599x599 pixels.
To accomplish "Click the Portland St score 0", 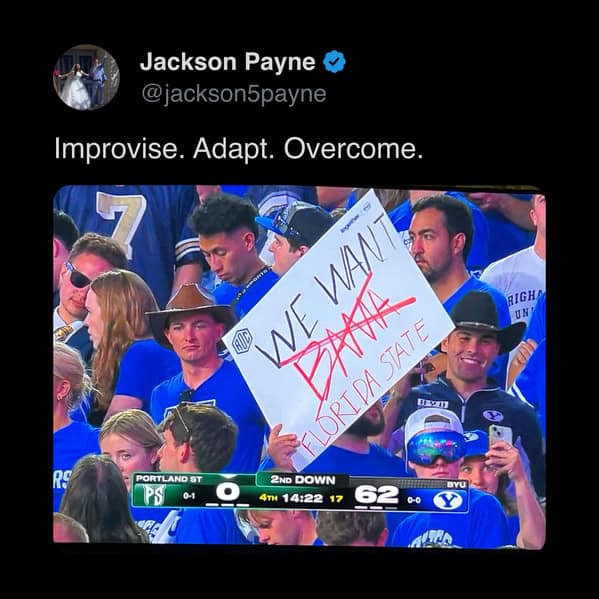I will pos(228,492).
